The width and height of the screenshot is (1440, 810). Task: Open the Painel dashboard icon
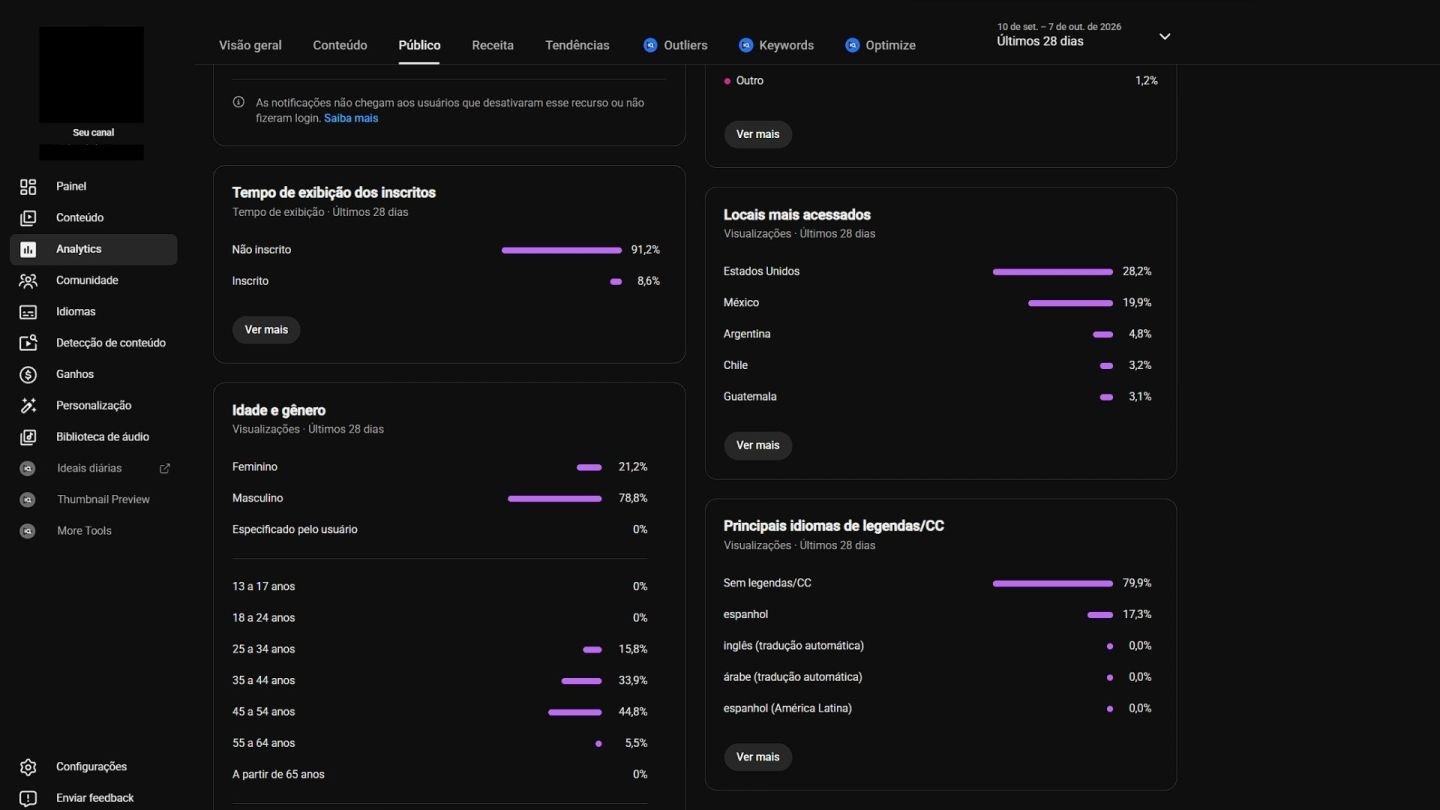click(x=28, y=187)
